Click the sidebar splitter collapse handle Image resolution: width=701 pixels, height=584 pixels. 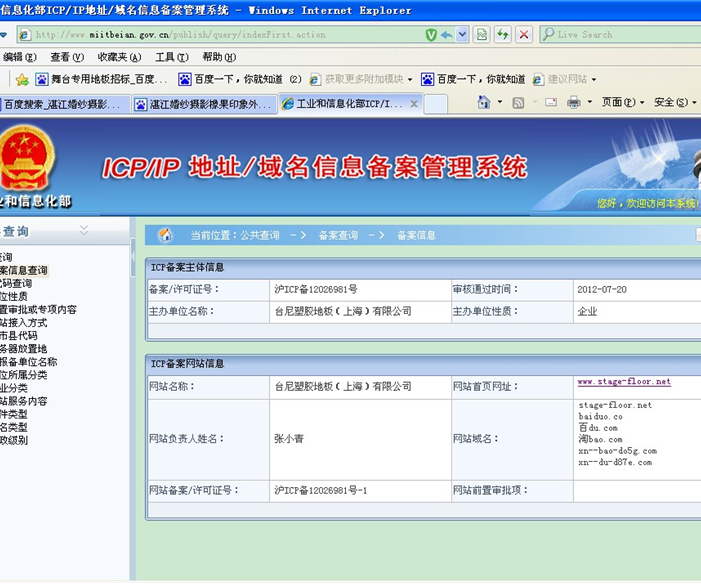click(x=132, y=257)
